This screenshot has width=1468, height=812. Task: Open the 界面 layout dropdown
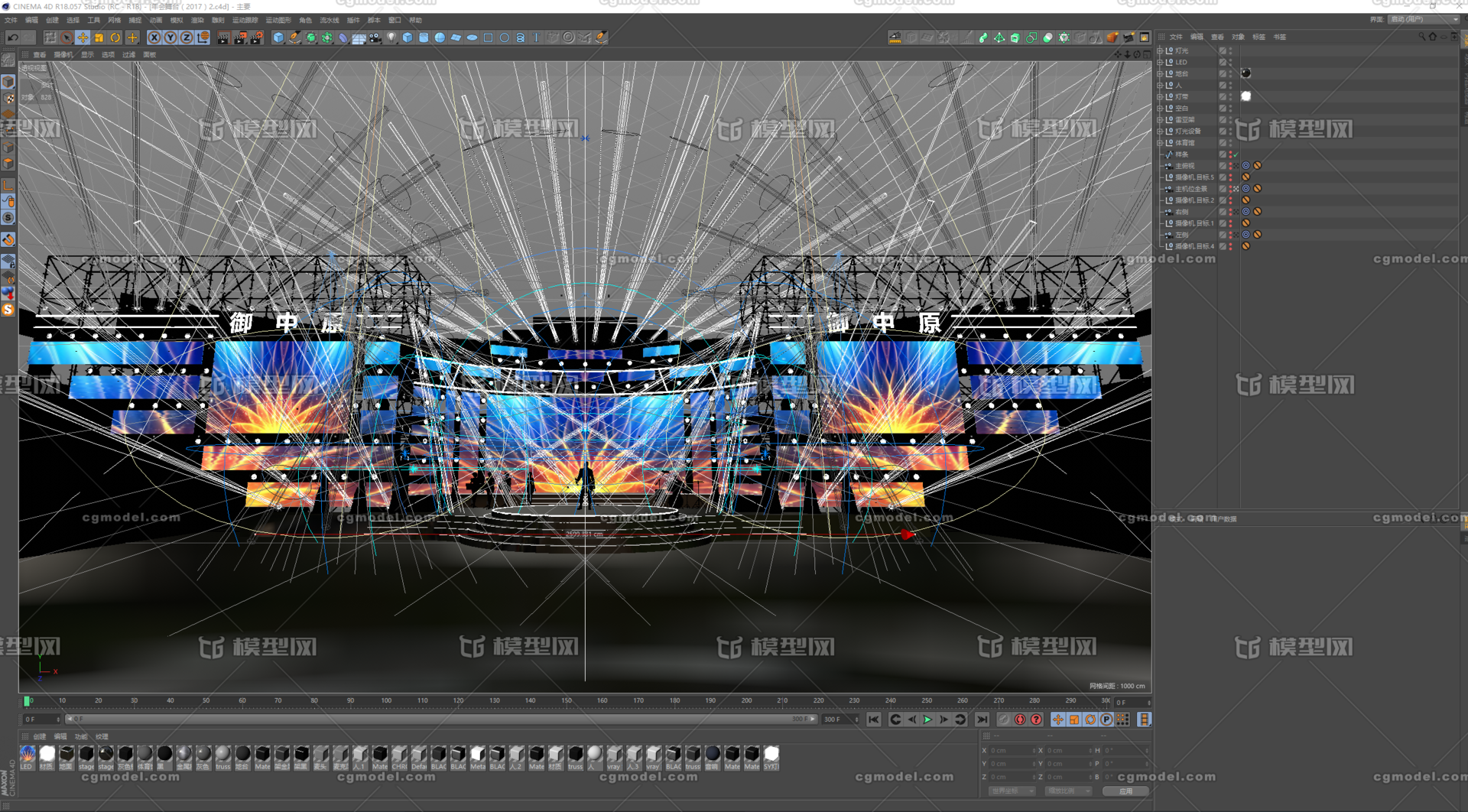pyautogui.click(x=1424, y=19)
